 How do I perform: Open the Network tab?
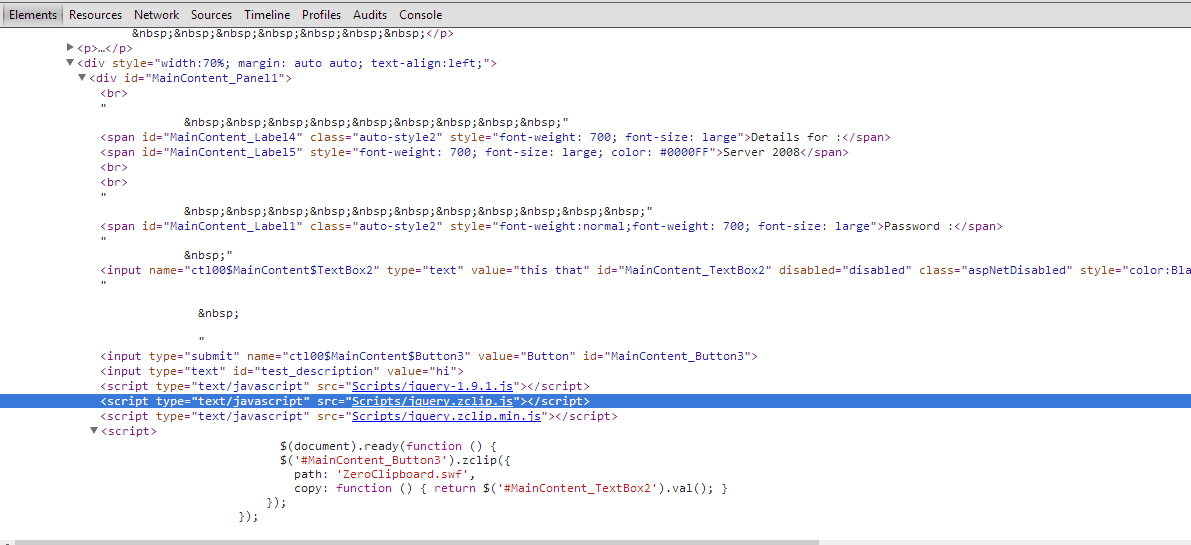point(156,14)
